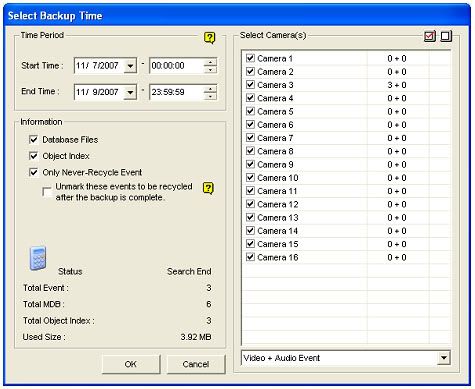This screenshot has width=475, height=389.
Task: Deselect the Camera 13 checkbox
Action: coord(250,217)
